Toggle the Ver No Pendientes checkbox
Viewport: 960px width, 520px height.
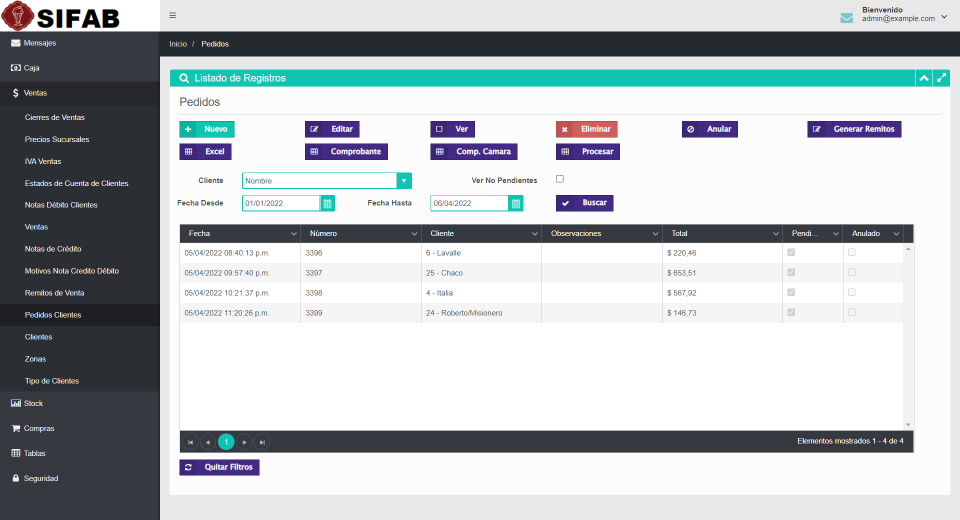pos(560,180)
